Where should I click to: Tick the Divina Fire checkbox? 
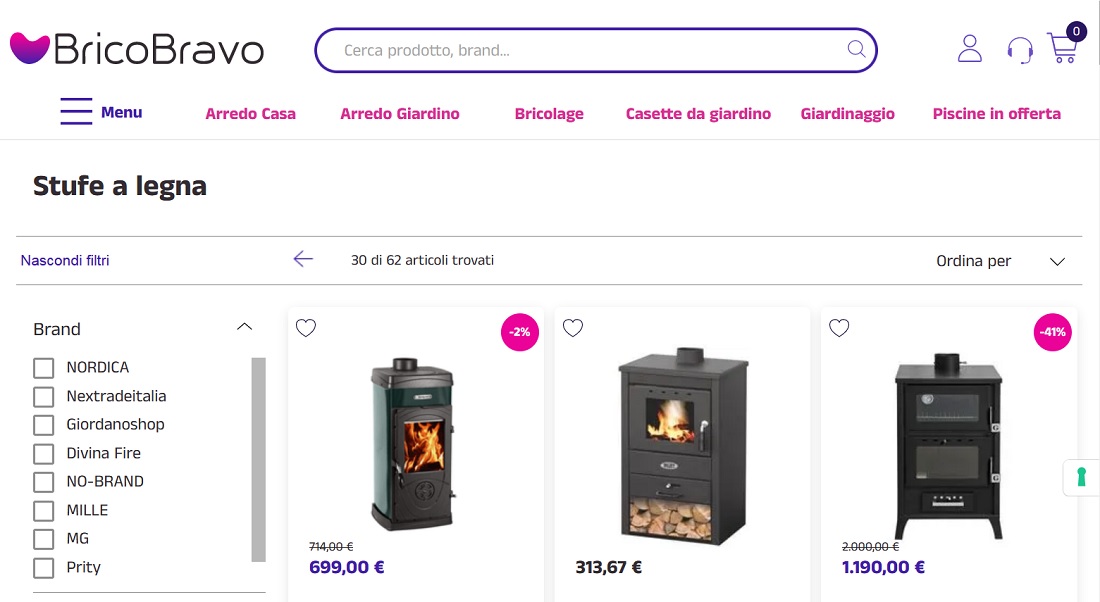pos(43,453)
